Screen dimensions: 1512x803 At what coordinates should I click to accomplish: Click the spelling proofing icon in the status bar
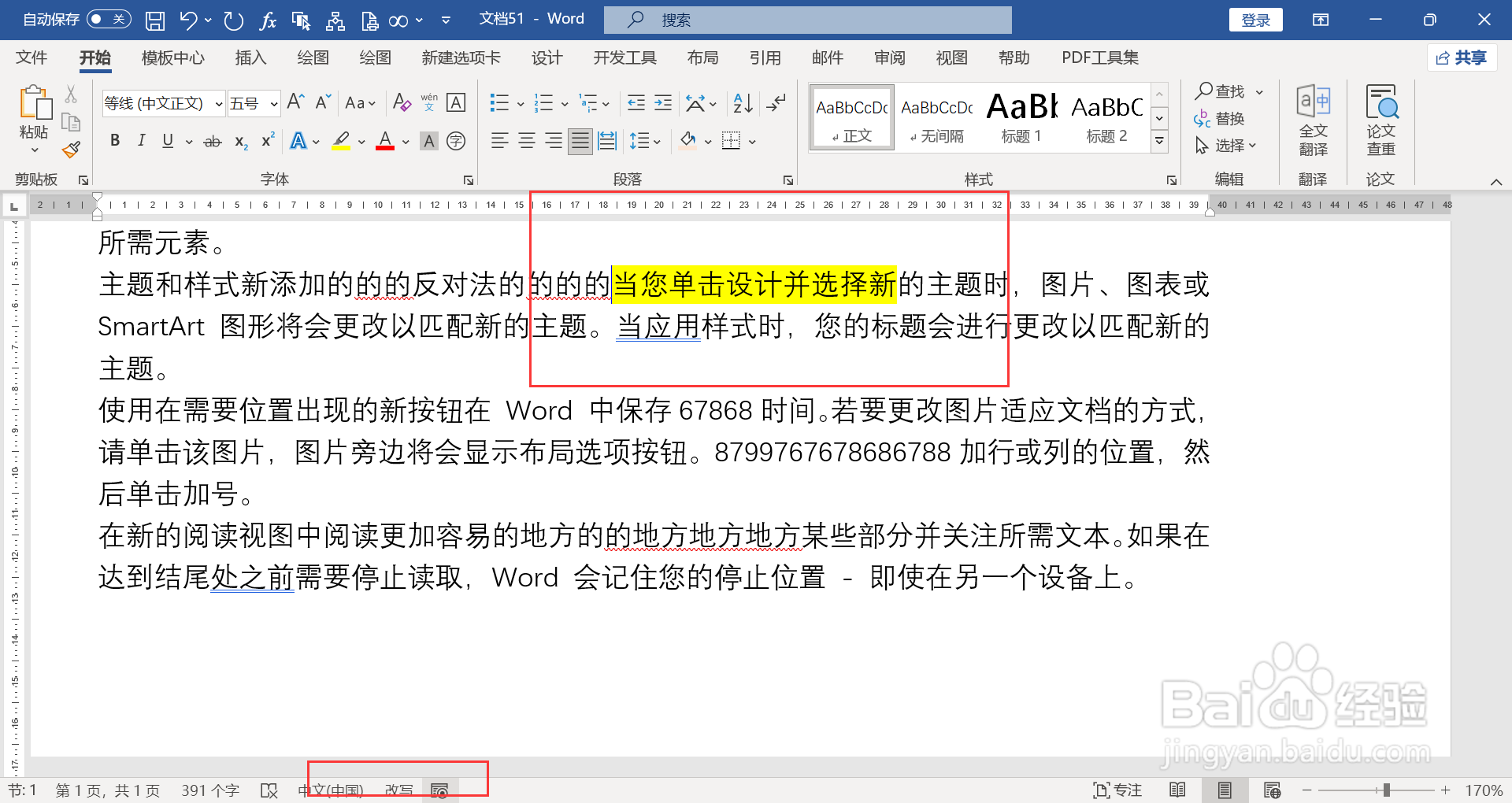(269, 790)
